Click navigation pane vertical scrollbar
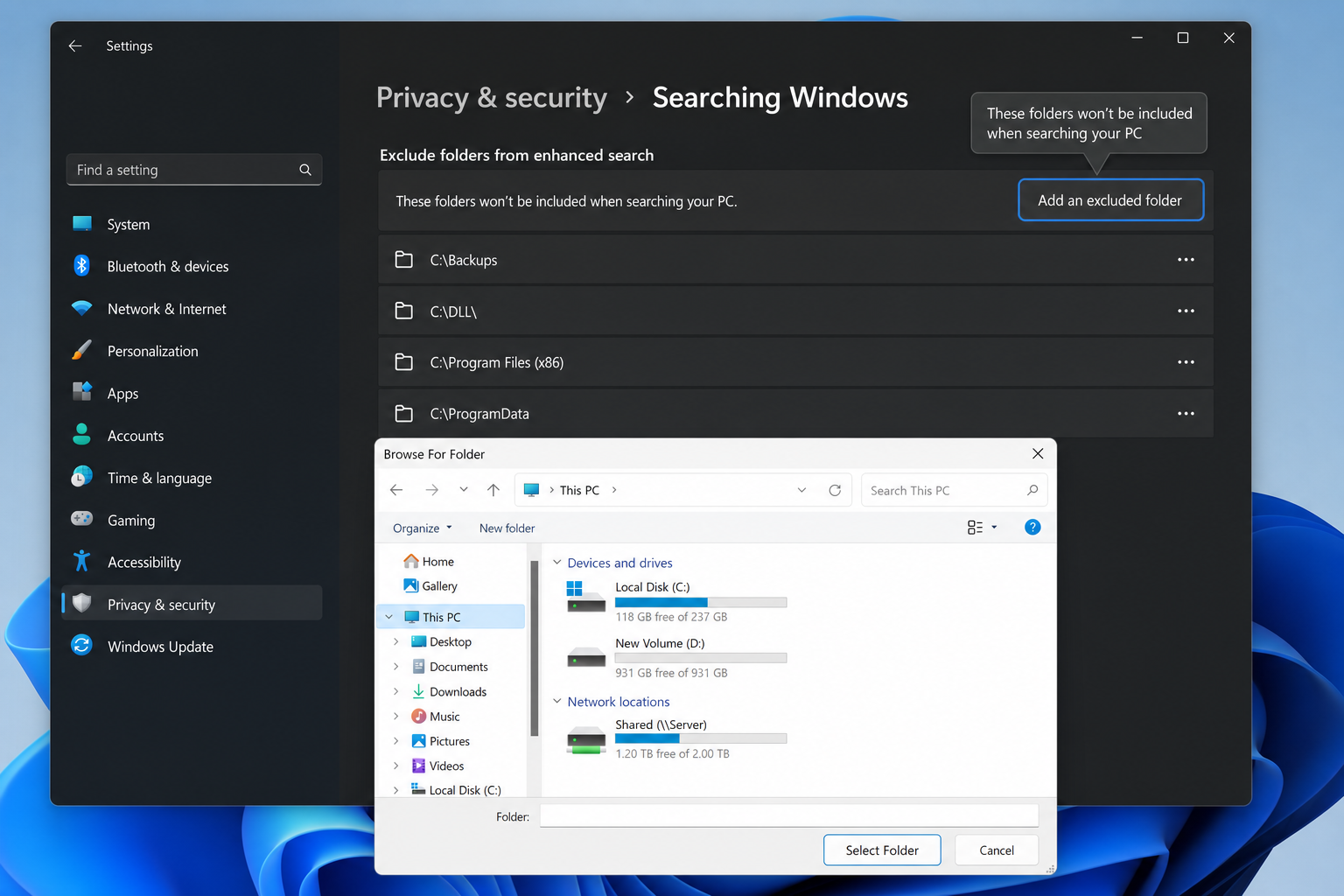Screen dimensions: 1344x896 (x=534, y=649)
